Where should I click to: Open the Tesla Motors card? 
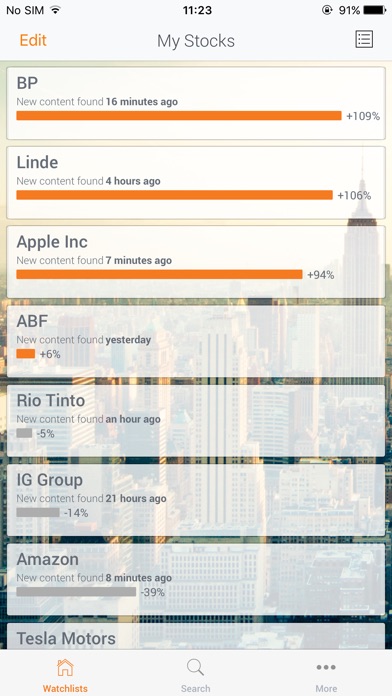pyautogui.click(x=196, y=637)
